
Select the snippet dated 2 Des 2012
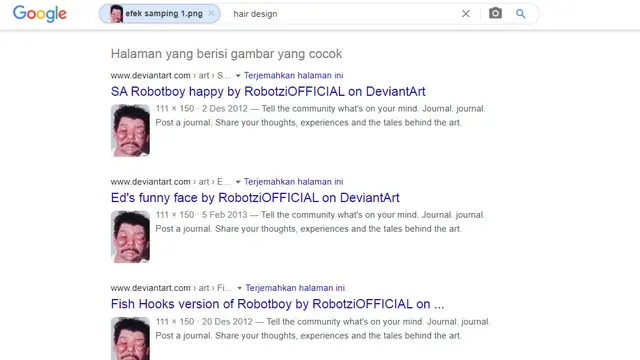pyautogui.click(x=320, y=116)
